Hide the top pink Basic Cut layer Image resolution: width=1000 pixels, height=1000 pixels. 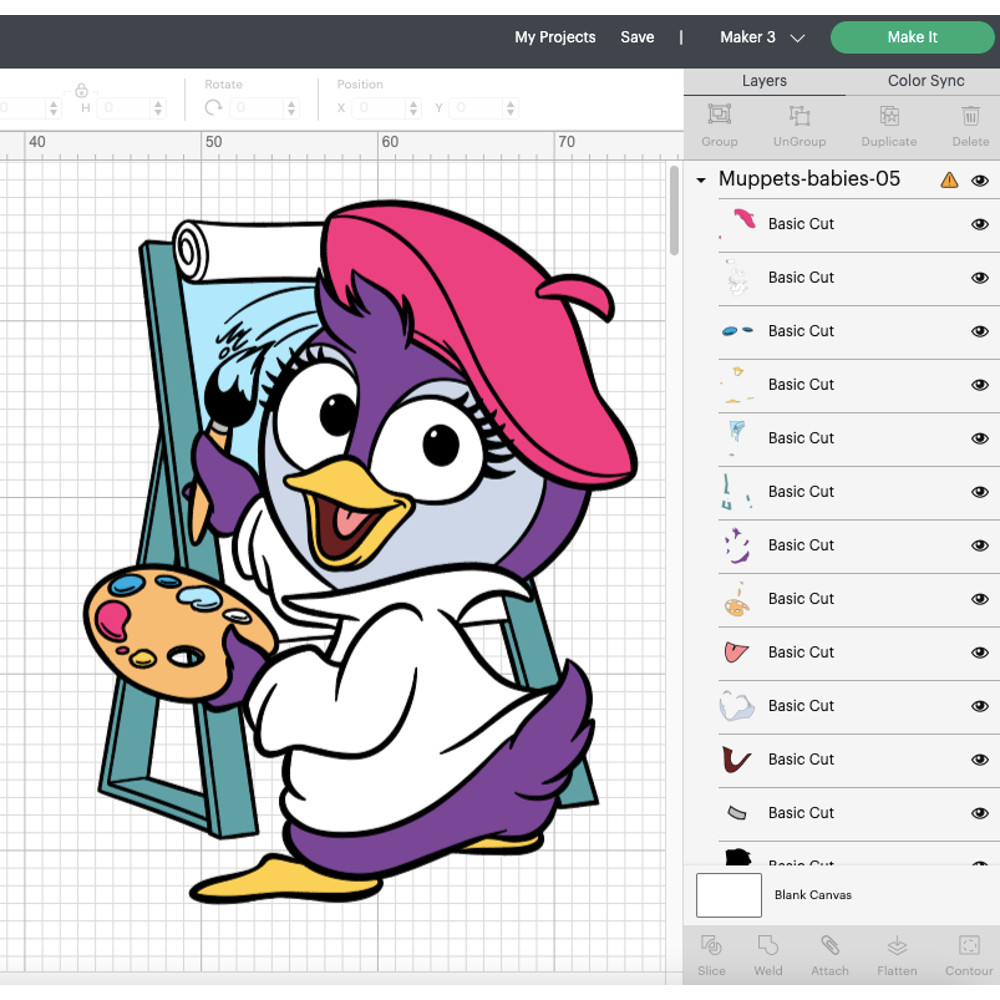[x=980, y=224]
